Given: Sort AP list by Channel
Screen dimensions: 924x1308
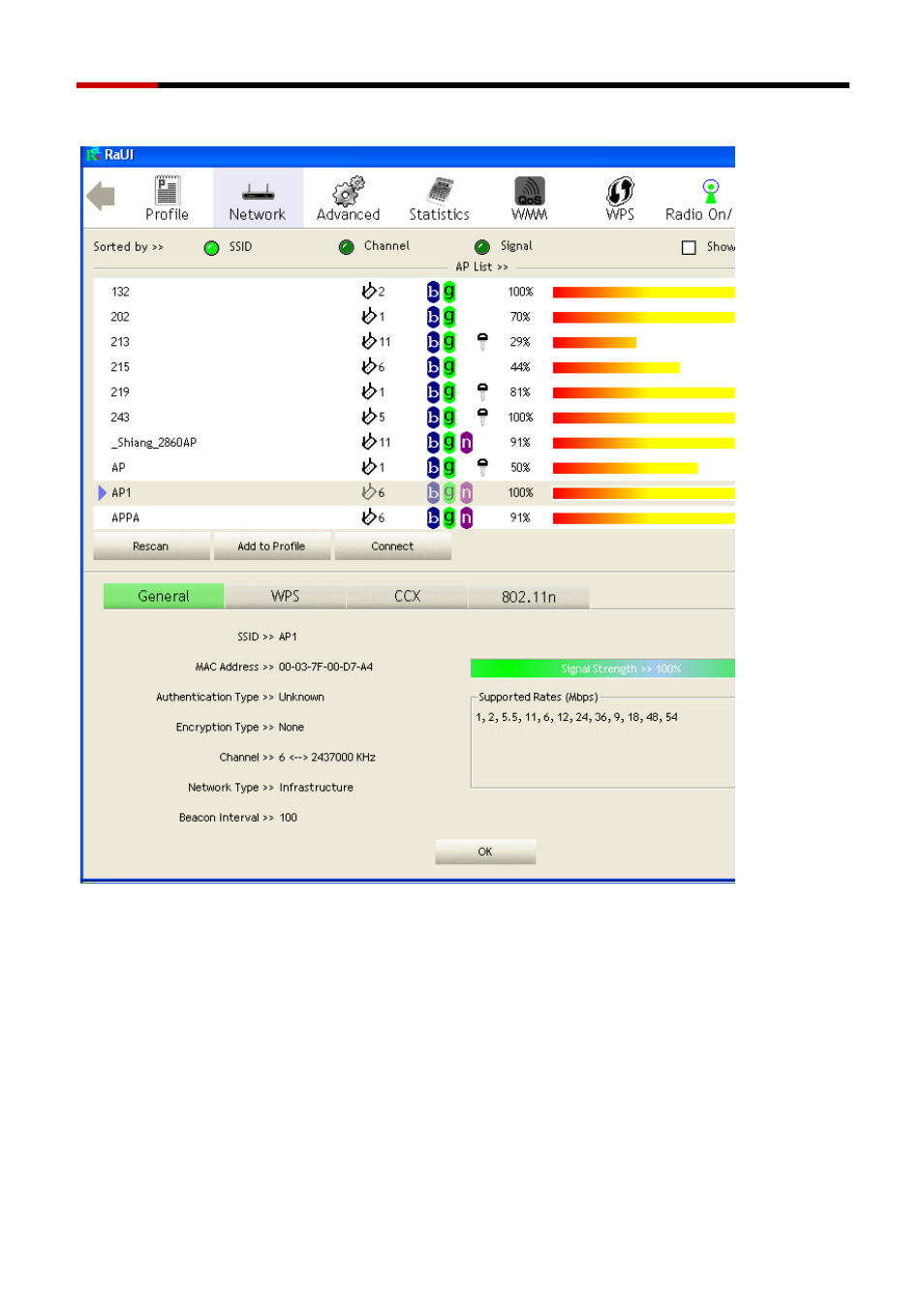Looking at the screenshot, I should coord(346,247).
